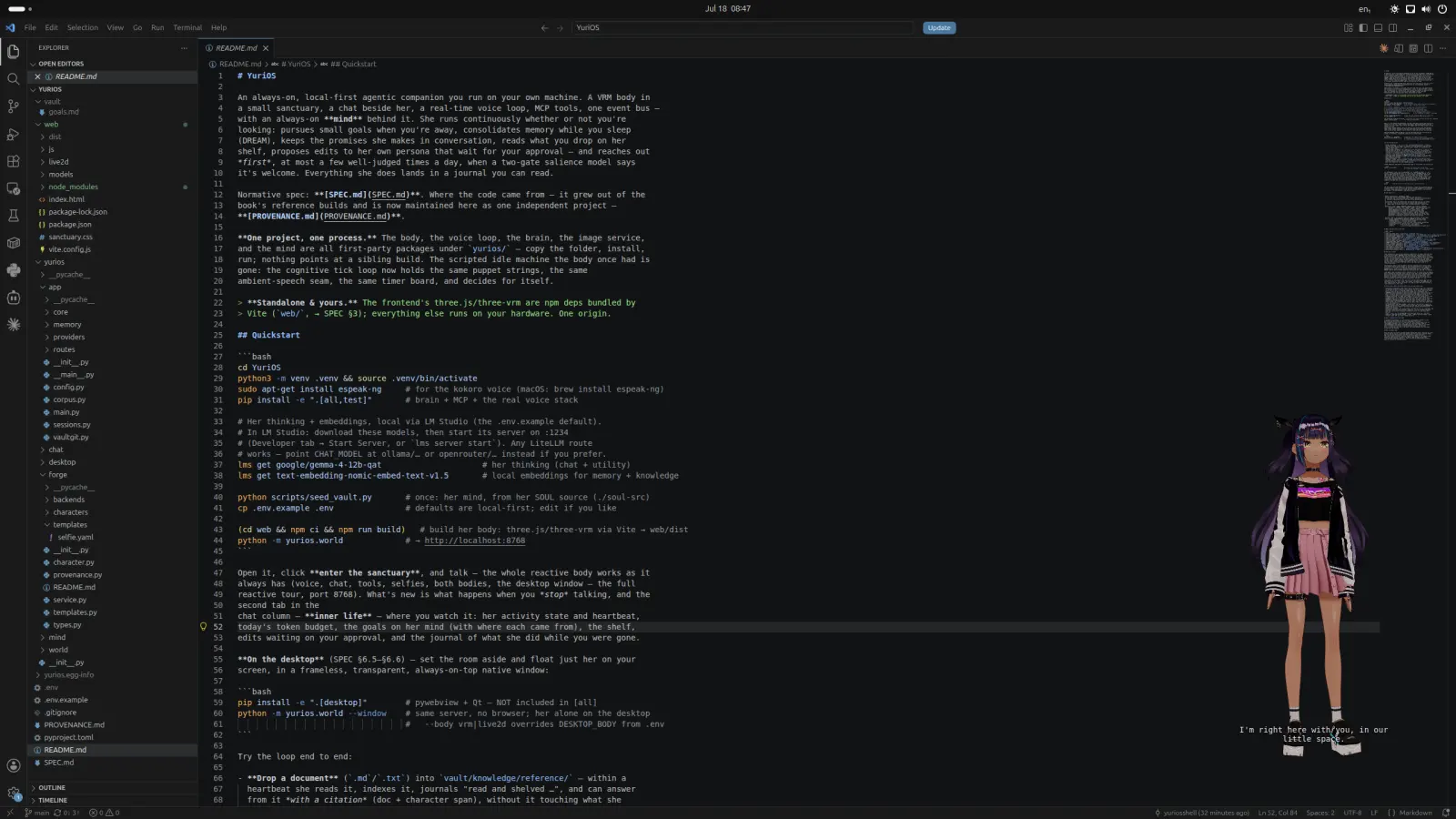Go back using the navigation arrow
The image size is (1456, 819).
tap(544, 28)
